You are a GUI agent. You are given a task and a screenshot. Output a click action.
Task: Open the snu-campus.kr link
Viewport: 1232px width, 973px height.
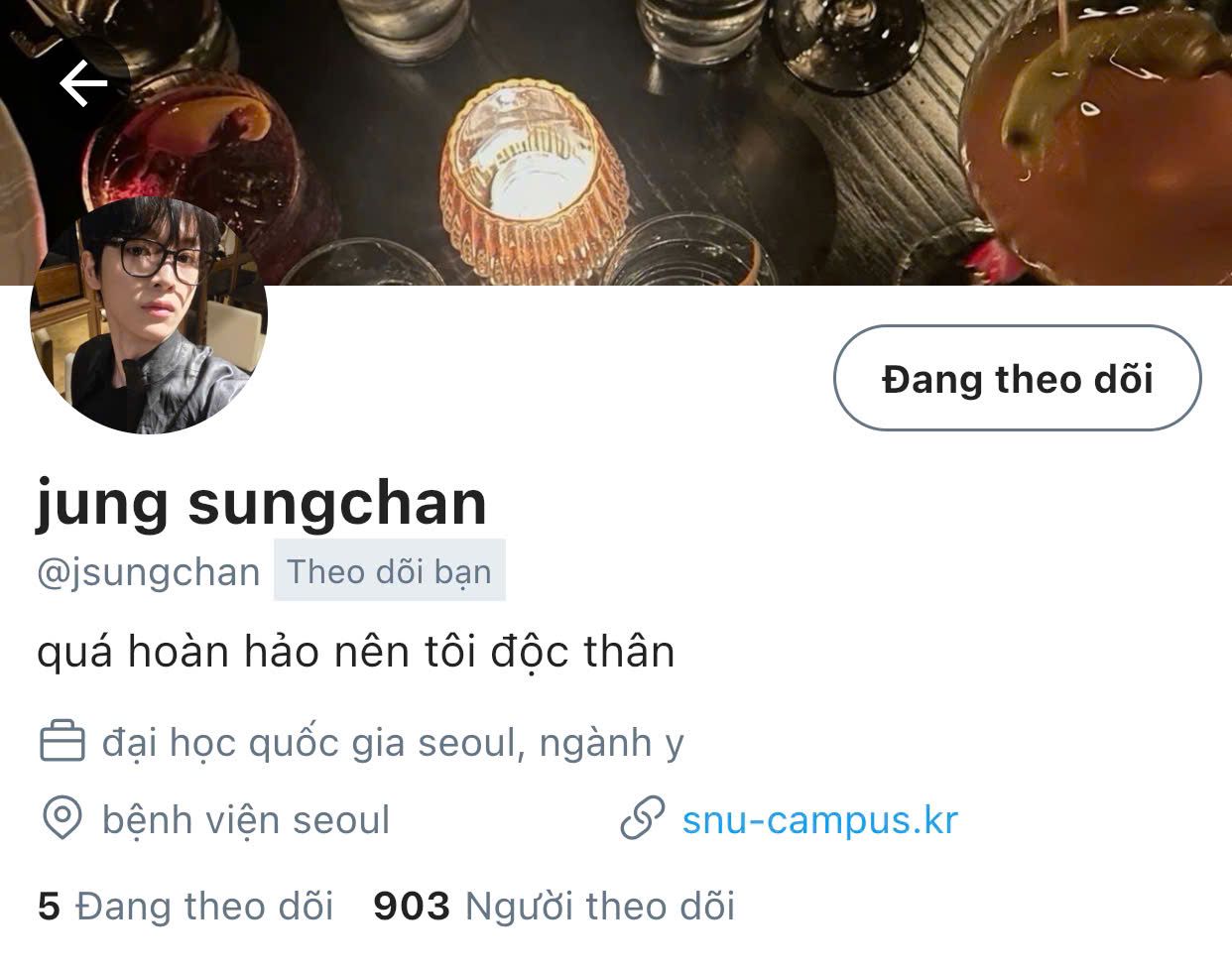(x=819, y=820)
